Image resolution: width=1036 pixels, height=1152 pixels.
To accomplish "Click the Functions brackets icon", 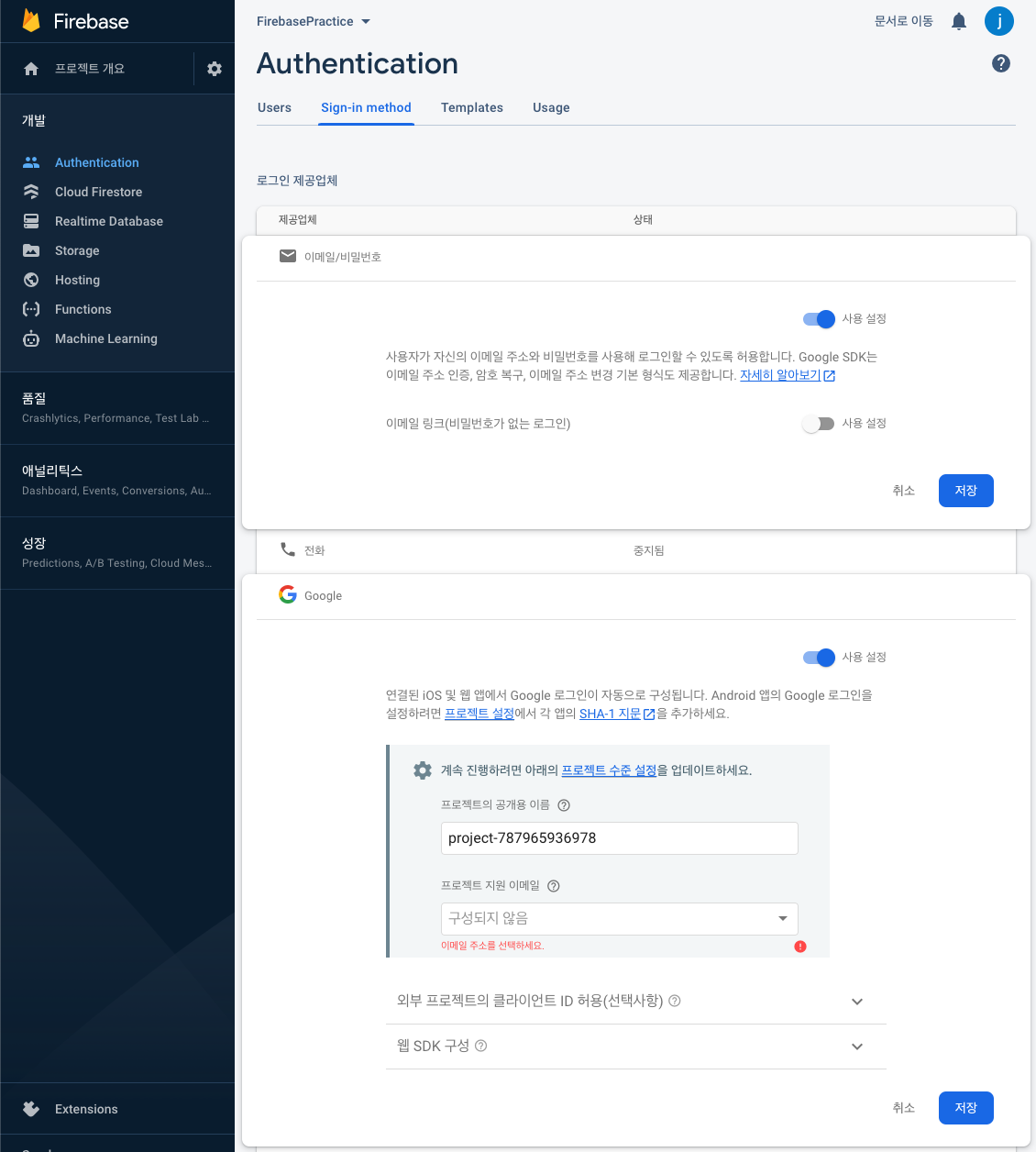I will [x=31, y=309].
